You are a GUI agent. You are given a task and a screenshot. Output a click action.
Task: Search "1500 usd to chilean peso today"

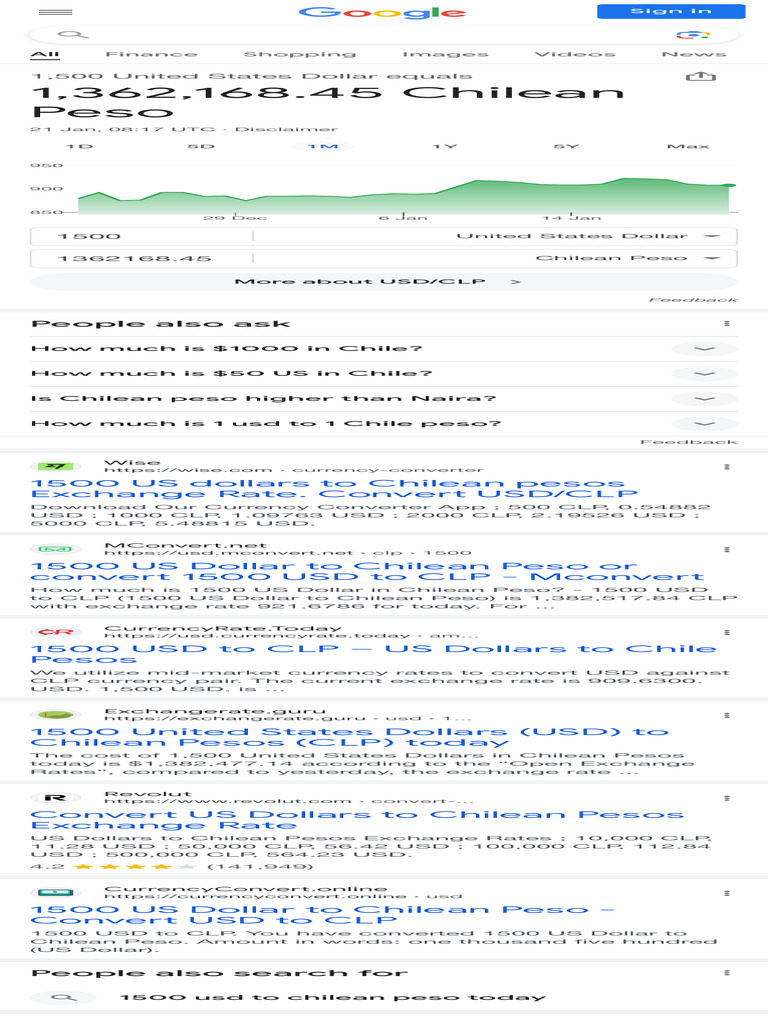click(332, 998)
